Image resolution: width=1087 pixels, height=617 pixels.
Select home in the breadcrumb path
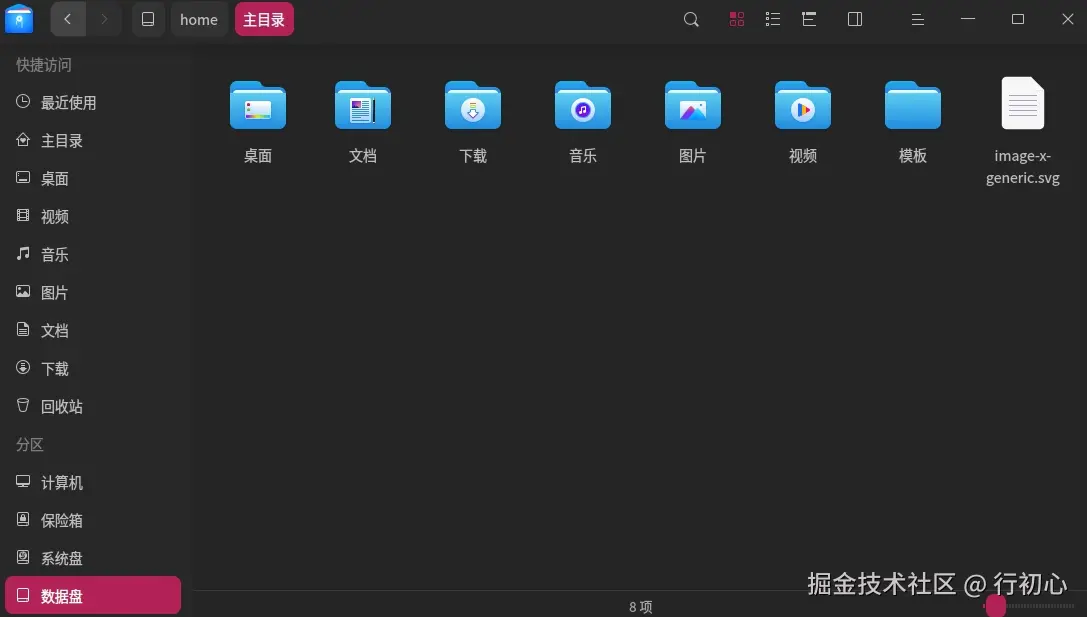click(x=198, y=19)
